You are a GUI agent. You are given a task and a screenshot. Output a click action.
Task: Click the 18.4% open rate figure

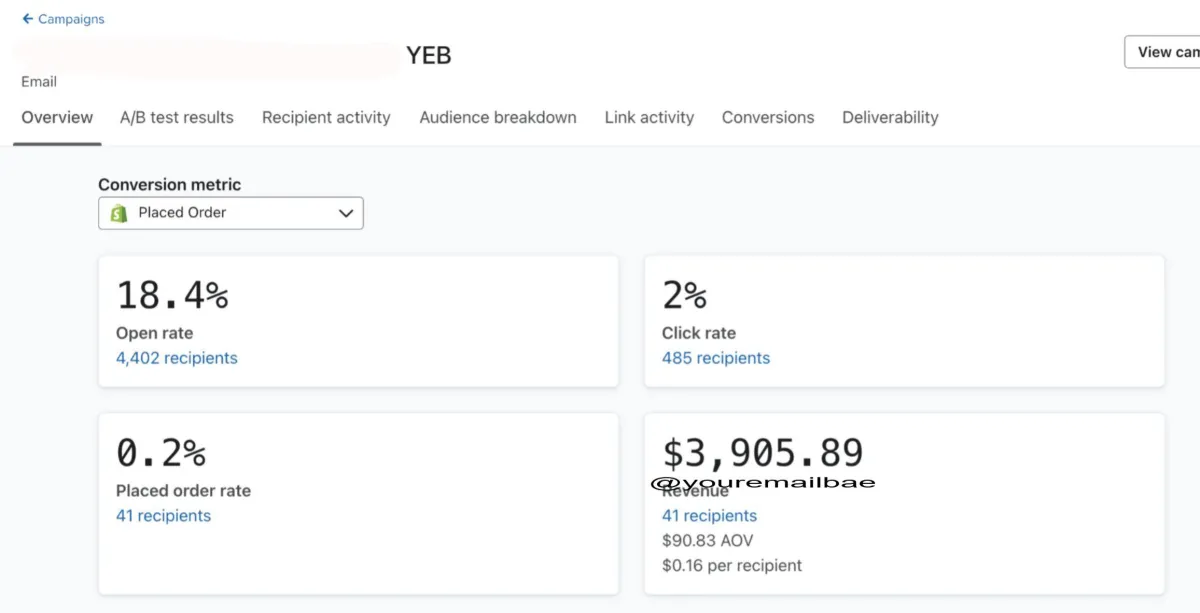pyautogui.click(x=172, y=296)
